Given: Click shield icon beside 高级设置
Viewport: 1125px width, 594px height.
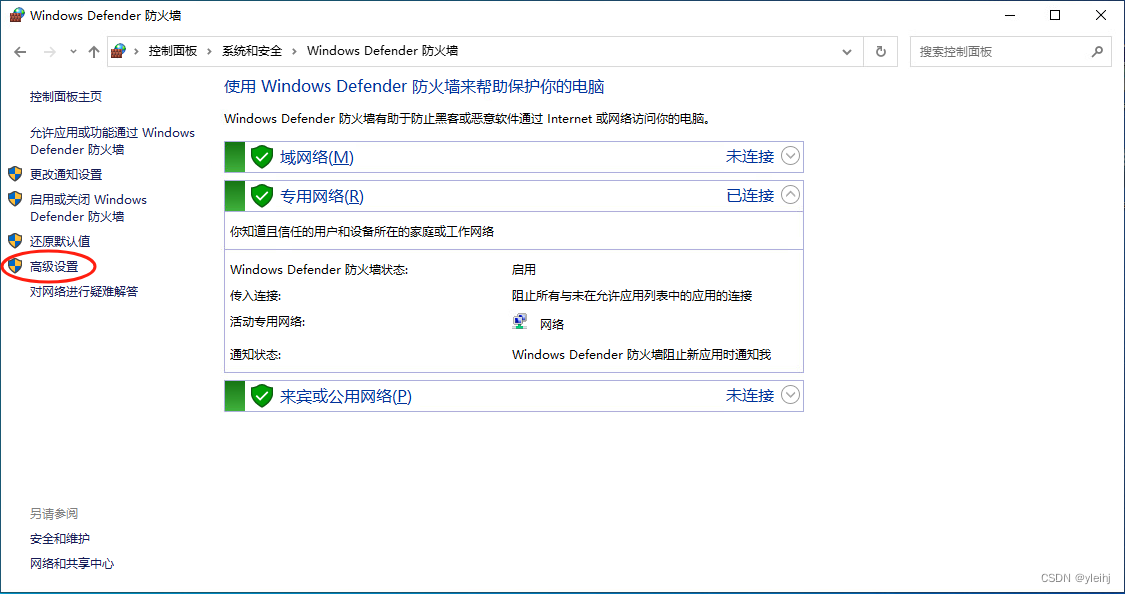Looking at the screenshot, I should [15, 265].
